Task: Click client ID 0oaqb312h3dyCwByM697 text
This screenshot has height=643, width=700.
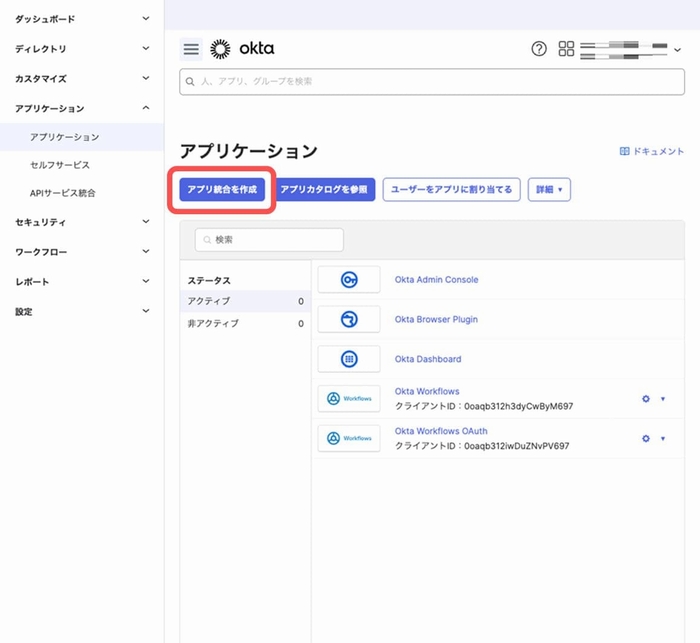Action: (518, 406)
